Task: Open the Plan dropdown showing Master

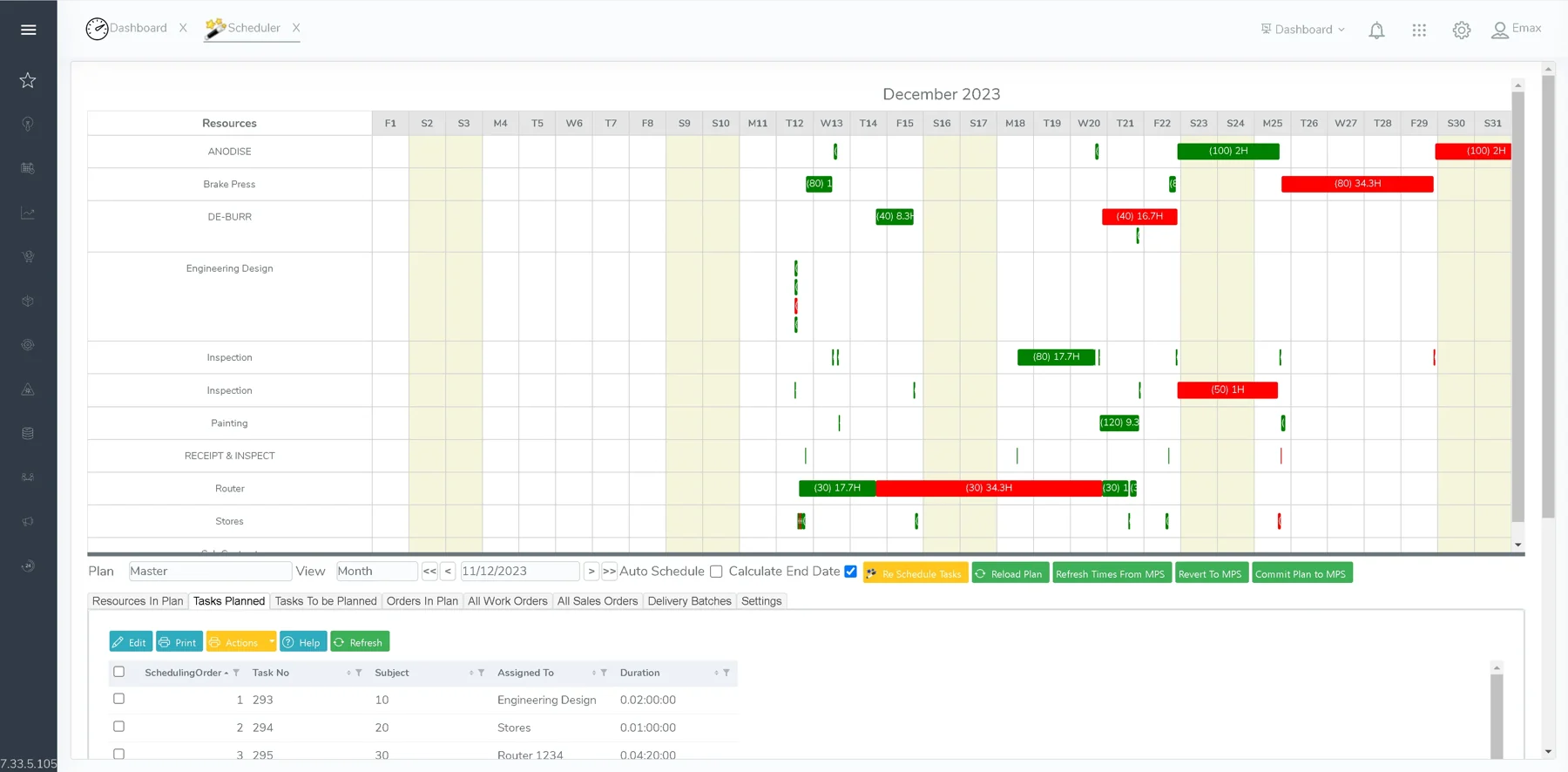Action: pyautogui.click(x=210, y=572)
